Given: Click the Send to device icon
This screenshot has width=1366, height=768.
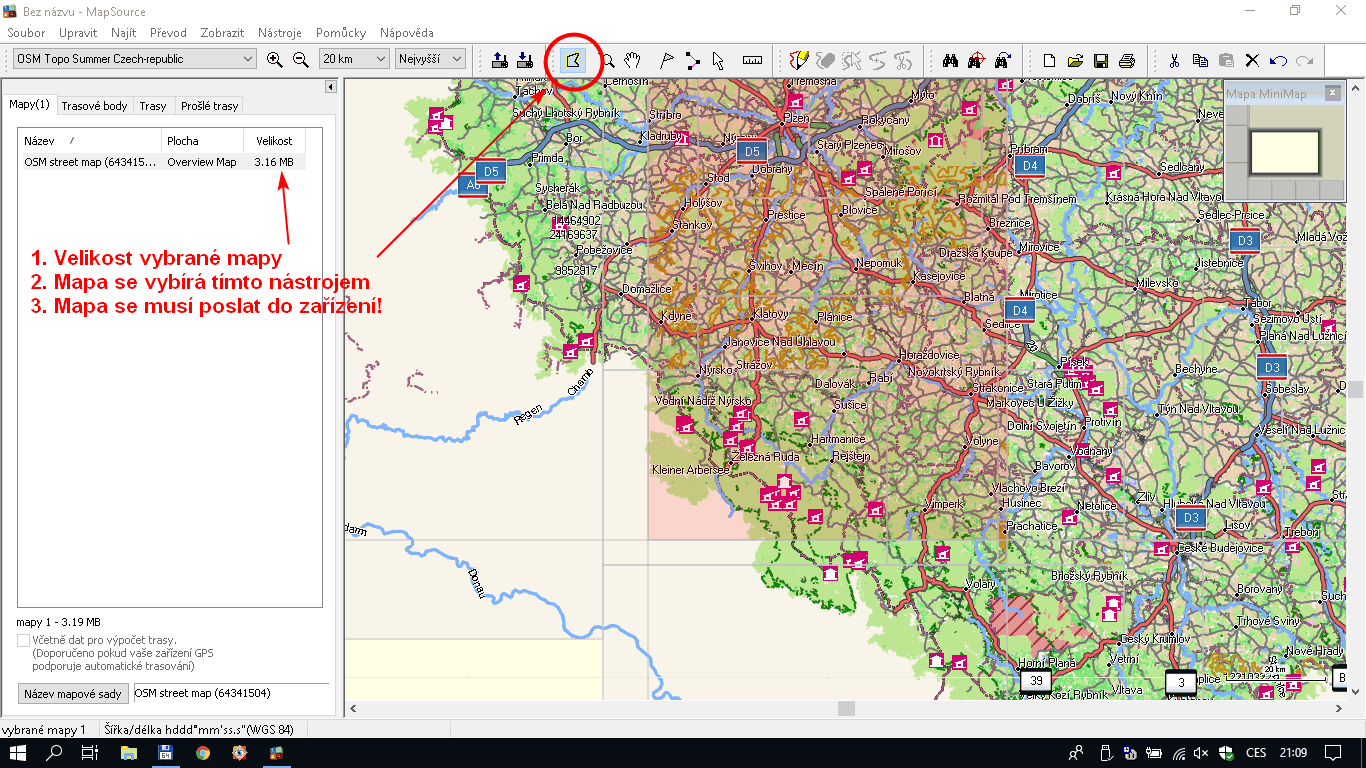Looking at the screenshot, I should [x=499, y=60].
